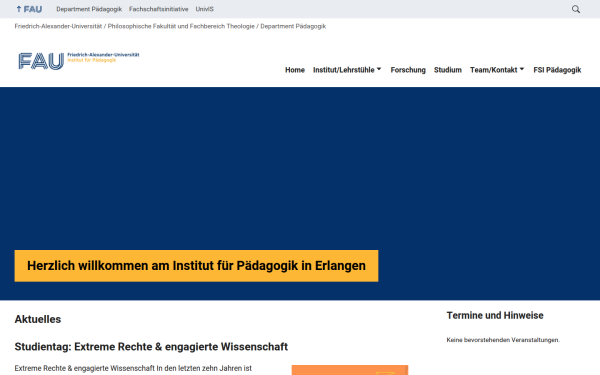Screen dimensions: 600x375
Task: Click Department Pädagogik breadcrumb link
Action: click(293, 26)
